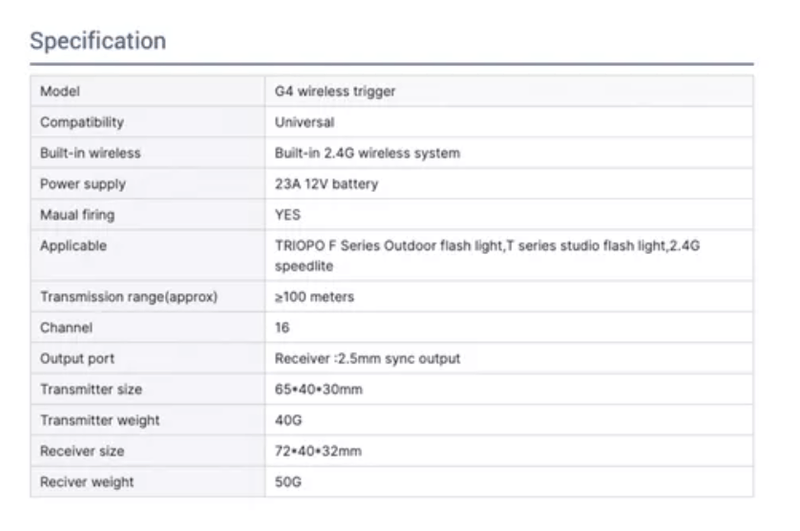Select the Channel value 16
Image resolution: width=800 pixels, height=531 pixels.
282,327
